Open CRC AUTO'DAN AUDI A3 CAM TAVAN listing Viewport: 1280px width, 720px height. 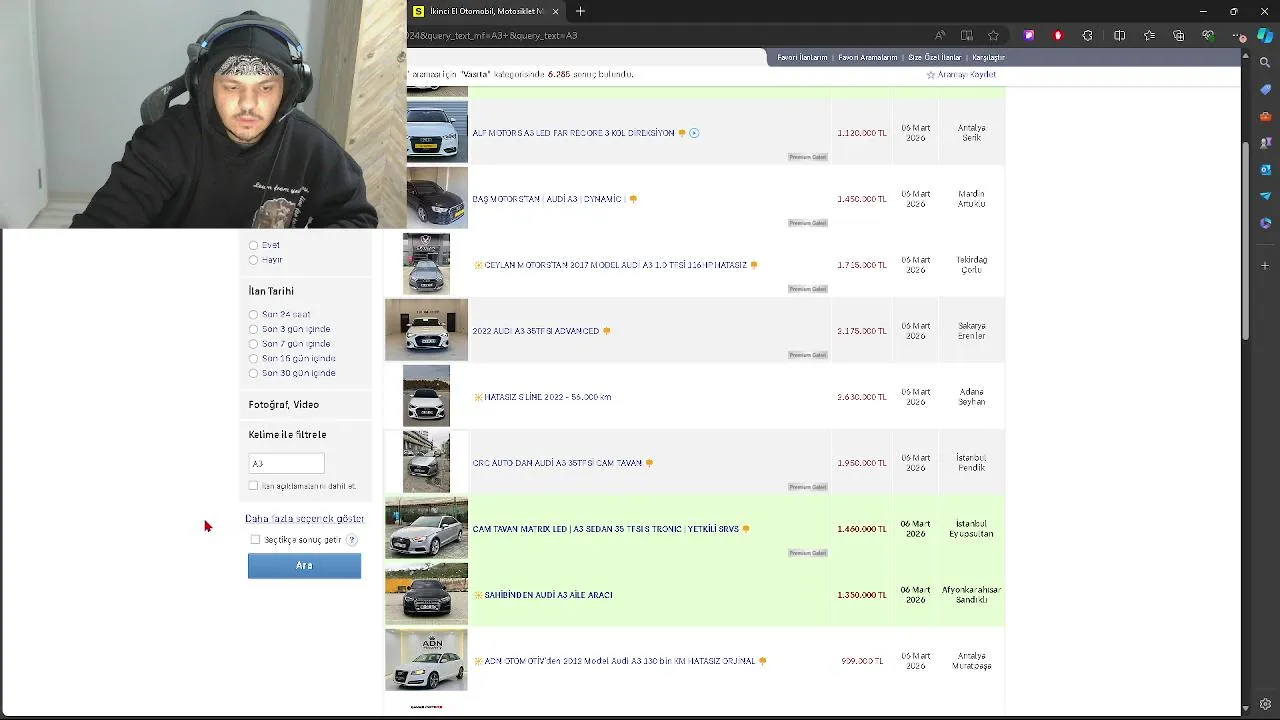(557, 463)
